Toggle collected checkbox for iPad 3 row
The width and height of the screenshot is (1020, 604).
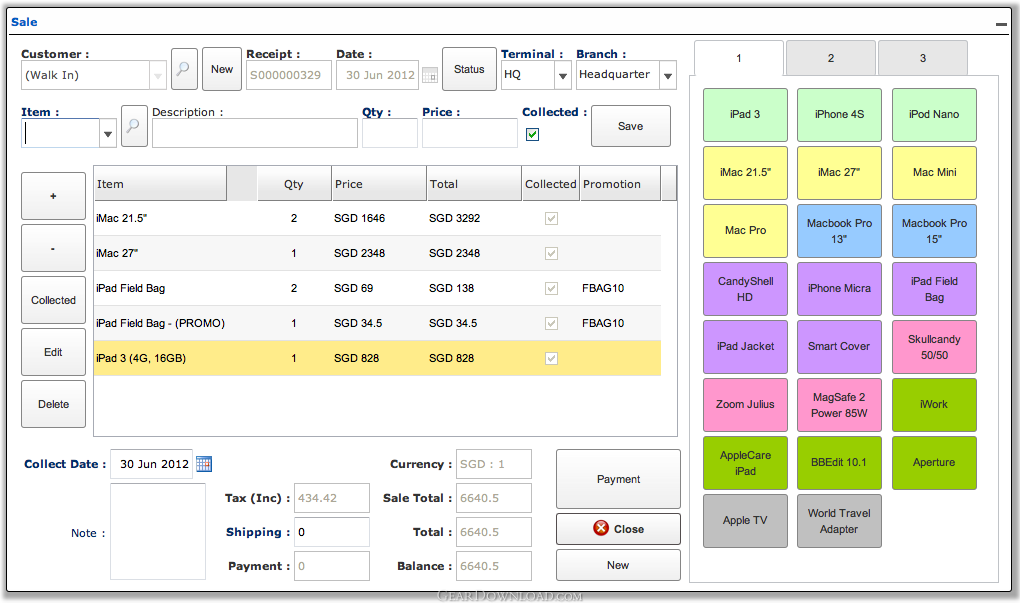point(551,358)
